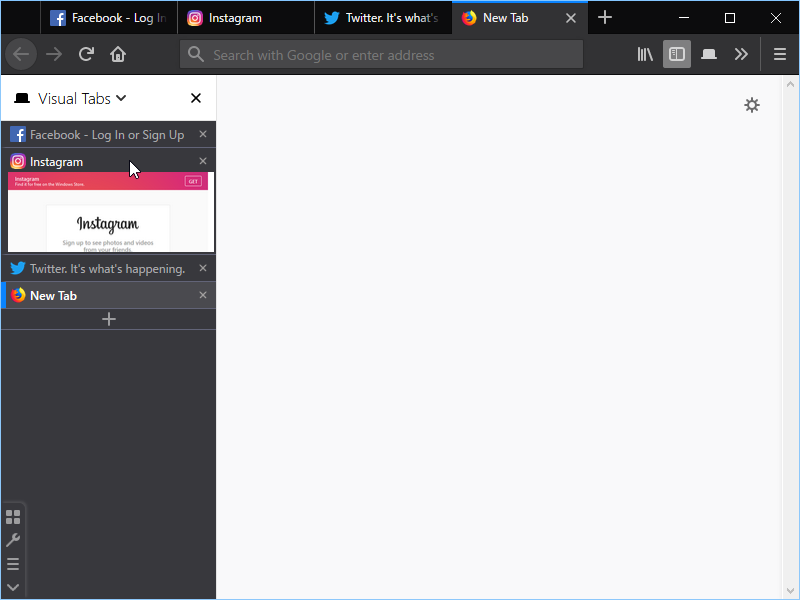800x600 pixels.
Task: Select New Tab entry in sidebar list
Action: click(108, 295)
